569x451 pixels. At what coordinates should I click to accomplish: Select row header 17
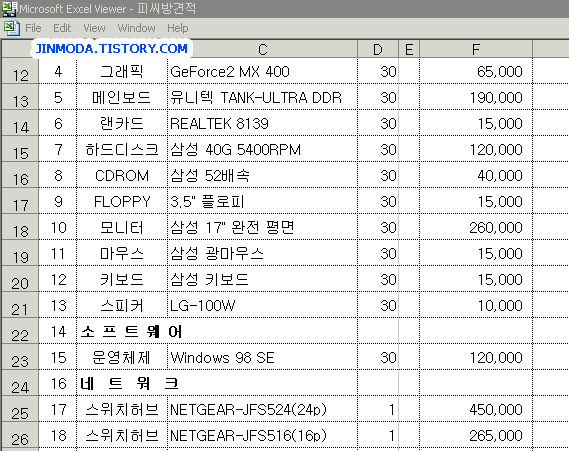click(20, 201)
